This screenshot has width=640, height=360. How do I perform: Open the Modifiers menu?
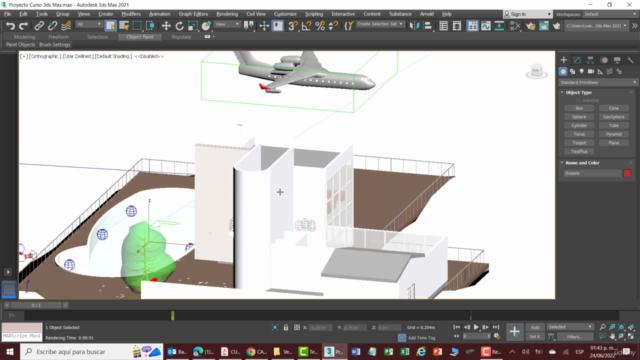131,14
